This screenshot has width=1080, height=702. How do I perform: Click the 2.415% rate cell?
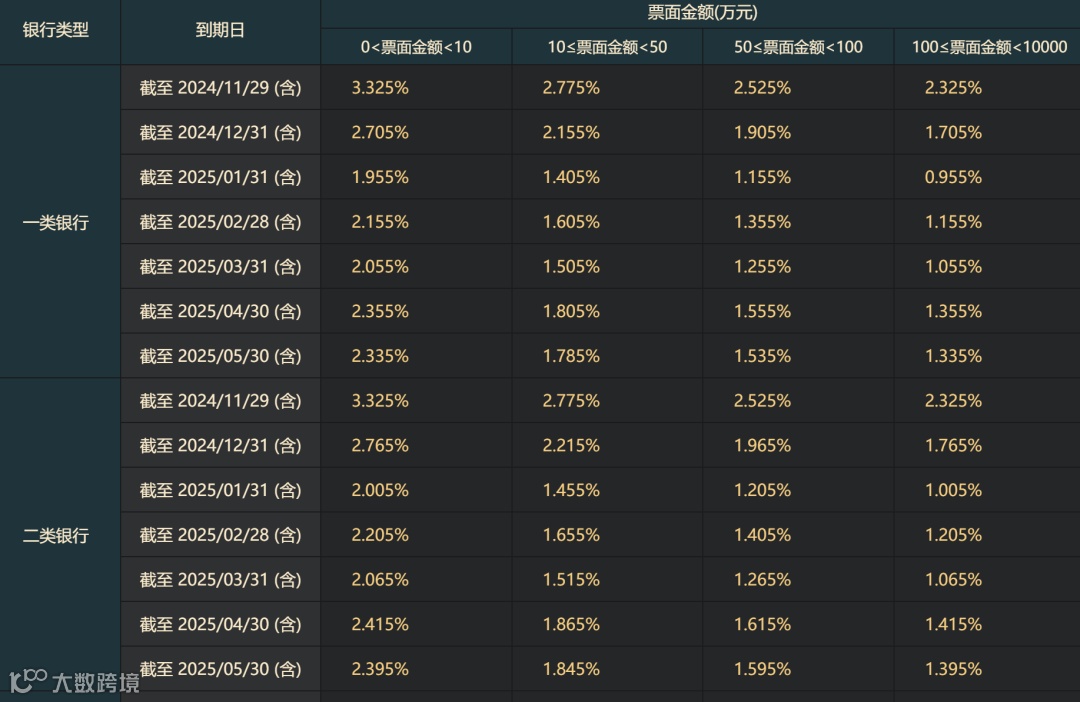point(380,624)
